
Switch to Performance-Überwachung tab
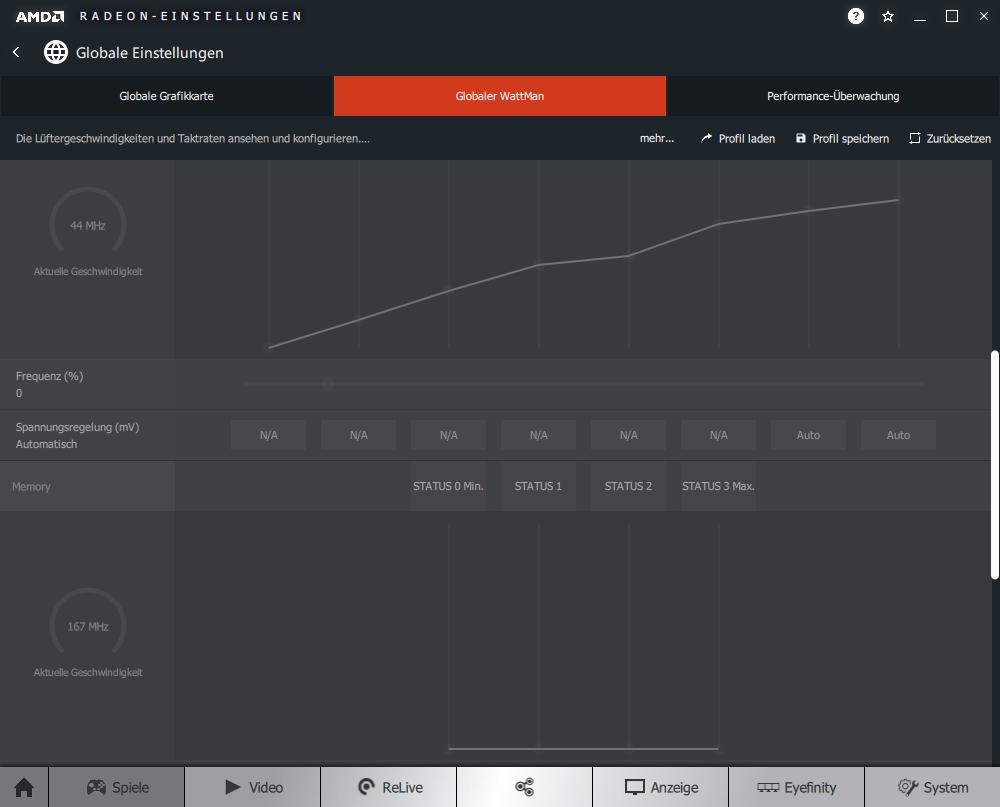833,96
